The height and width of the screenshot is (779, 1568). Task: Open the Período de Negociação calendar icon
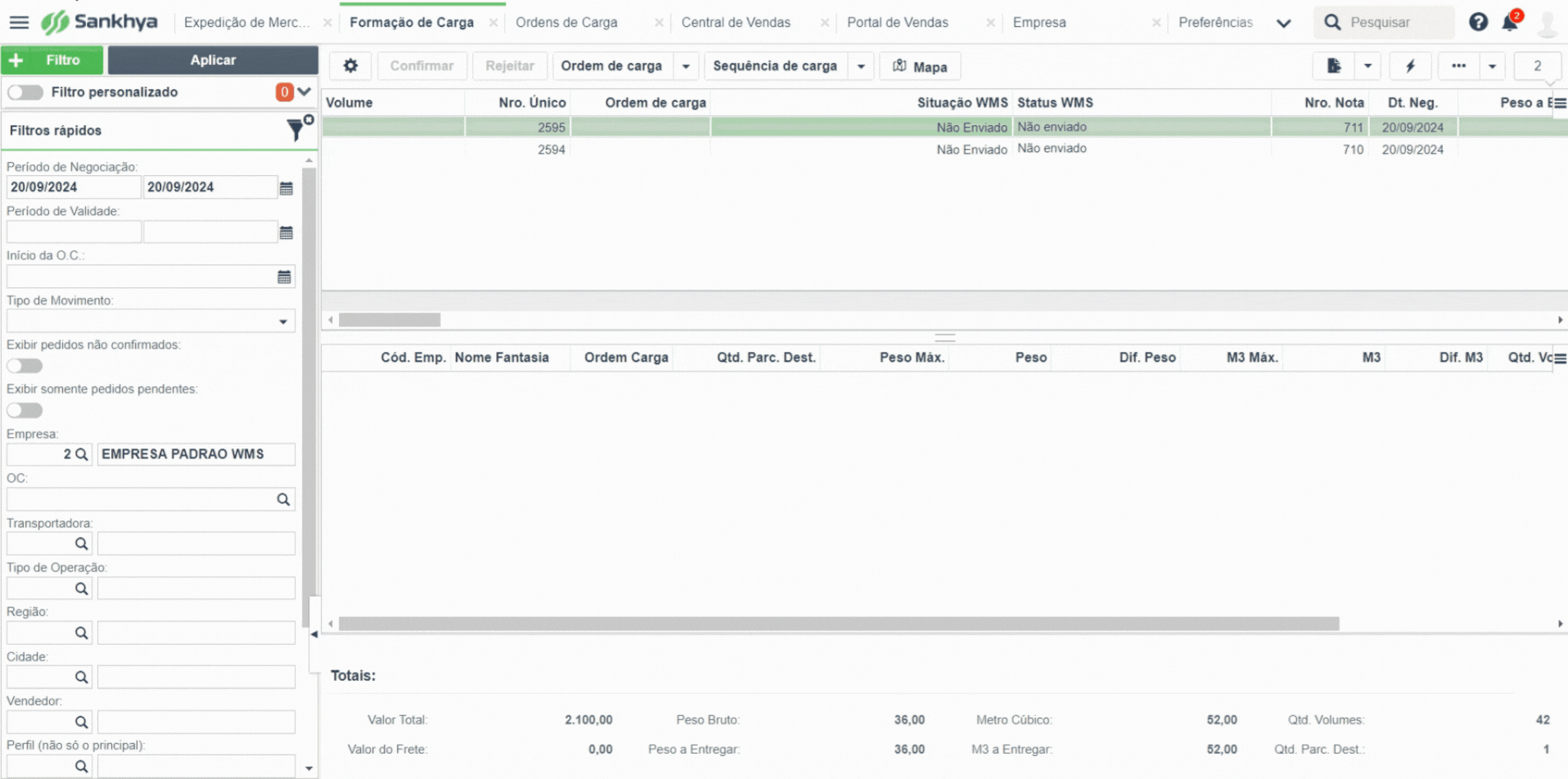(286, 188)
